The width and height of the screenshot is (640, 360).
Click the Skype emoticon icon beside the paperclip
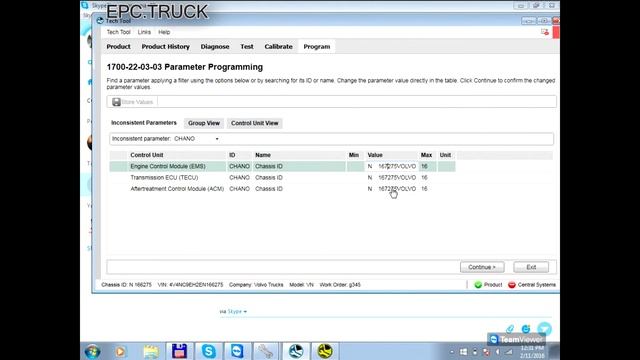click(x=526, y=329)
